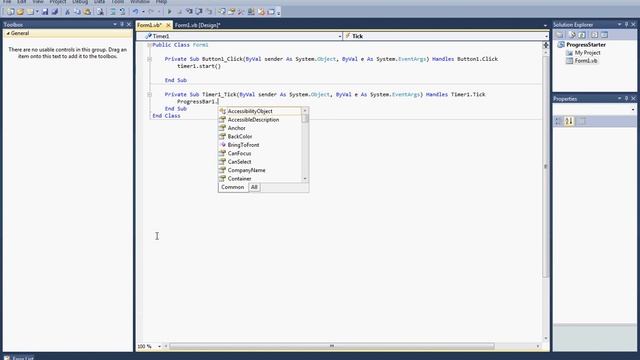This screenshot has height=360, width=640.
Task: Toggle auto-hide pin on Solution Explorer
Action: click(x=627, y=25)
